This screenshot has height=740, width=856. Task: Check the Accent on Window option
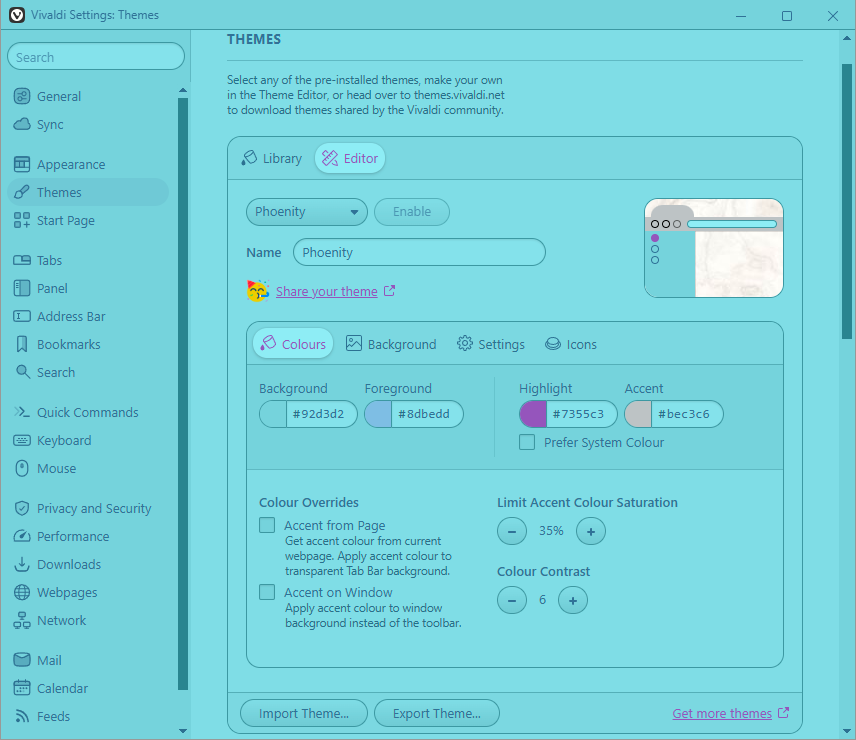point(267,592)
